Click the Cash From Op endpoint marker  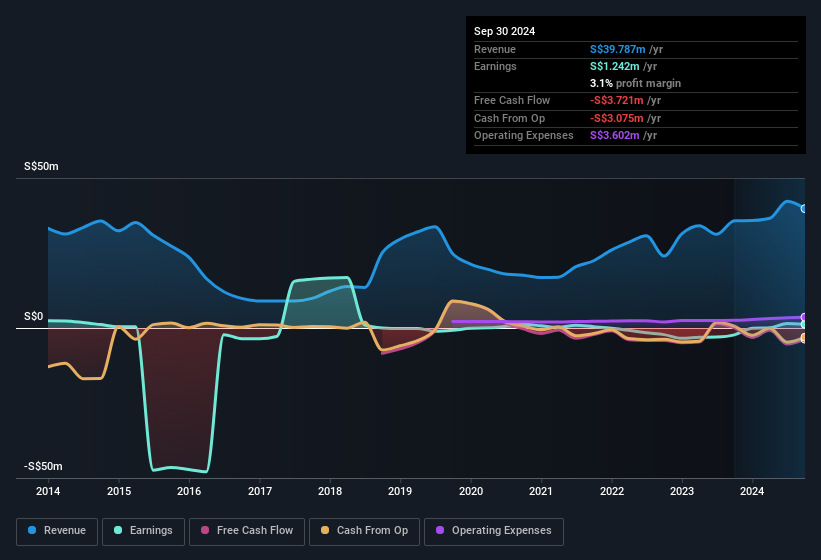coord(803,338)
